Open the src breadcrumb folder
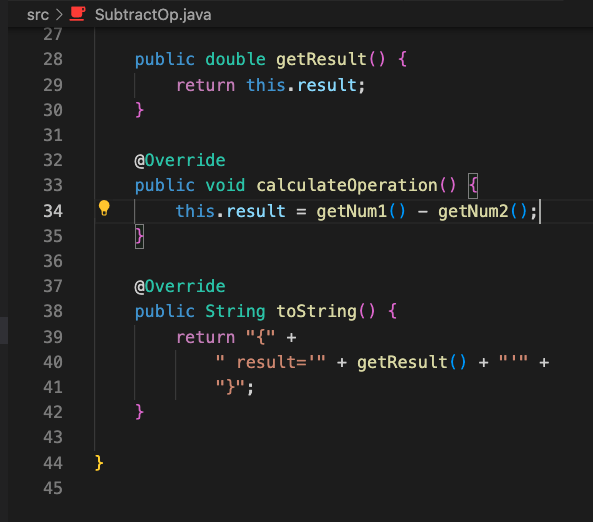Image resolution: width=593 pixels, height=522 pixels. click(x=38, y=15)
